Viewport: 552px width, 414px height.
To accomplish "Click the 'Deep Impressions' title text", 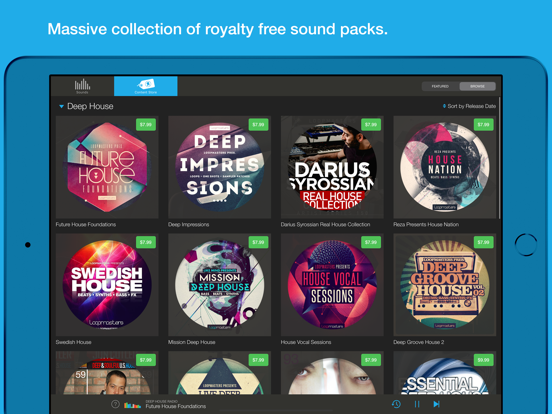I will pyautogui.click(x=189, y=225).
